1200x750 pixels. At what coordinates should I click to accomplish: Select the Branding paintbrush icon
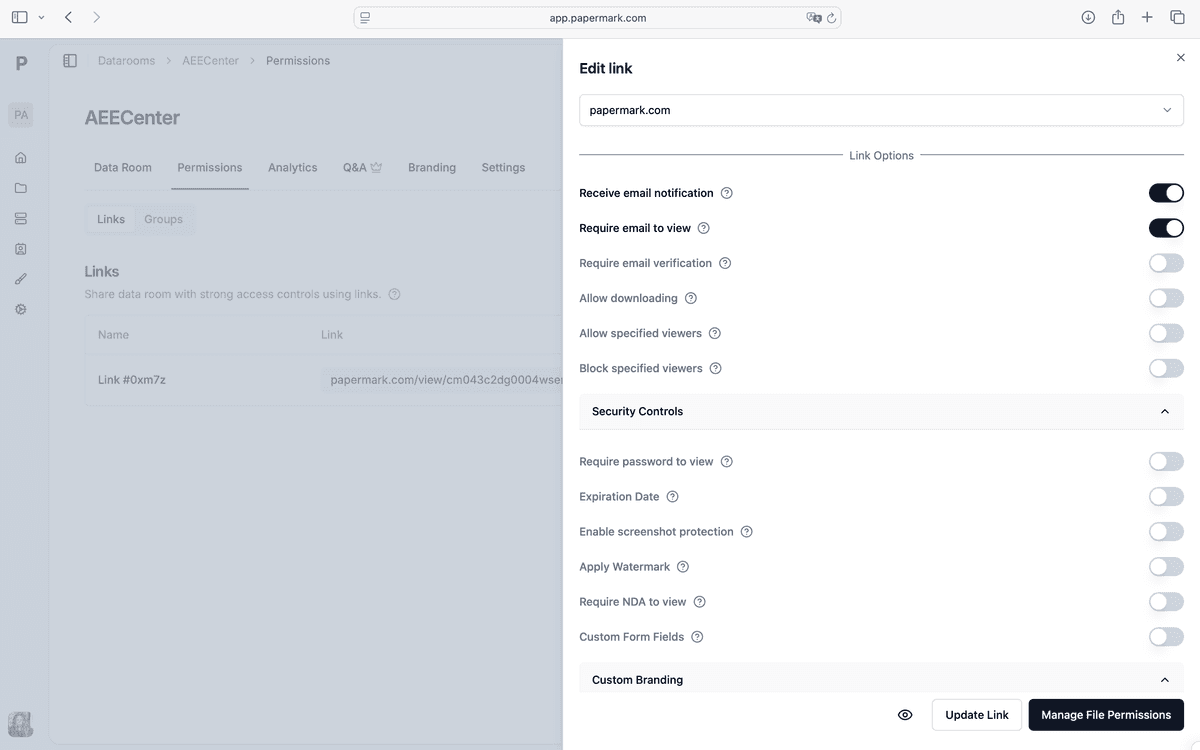(20, 278)
